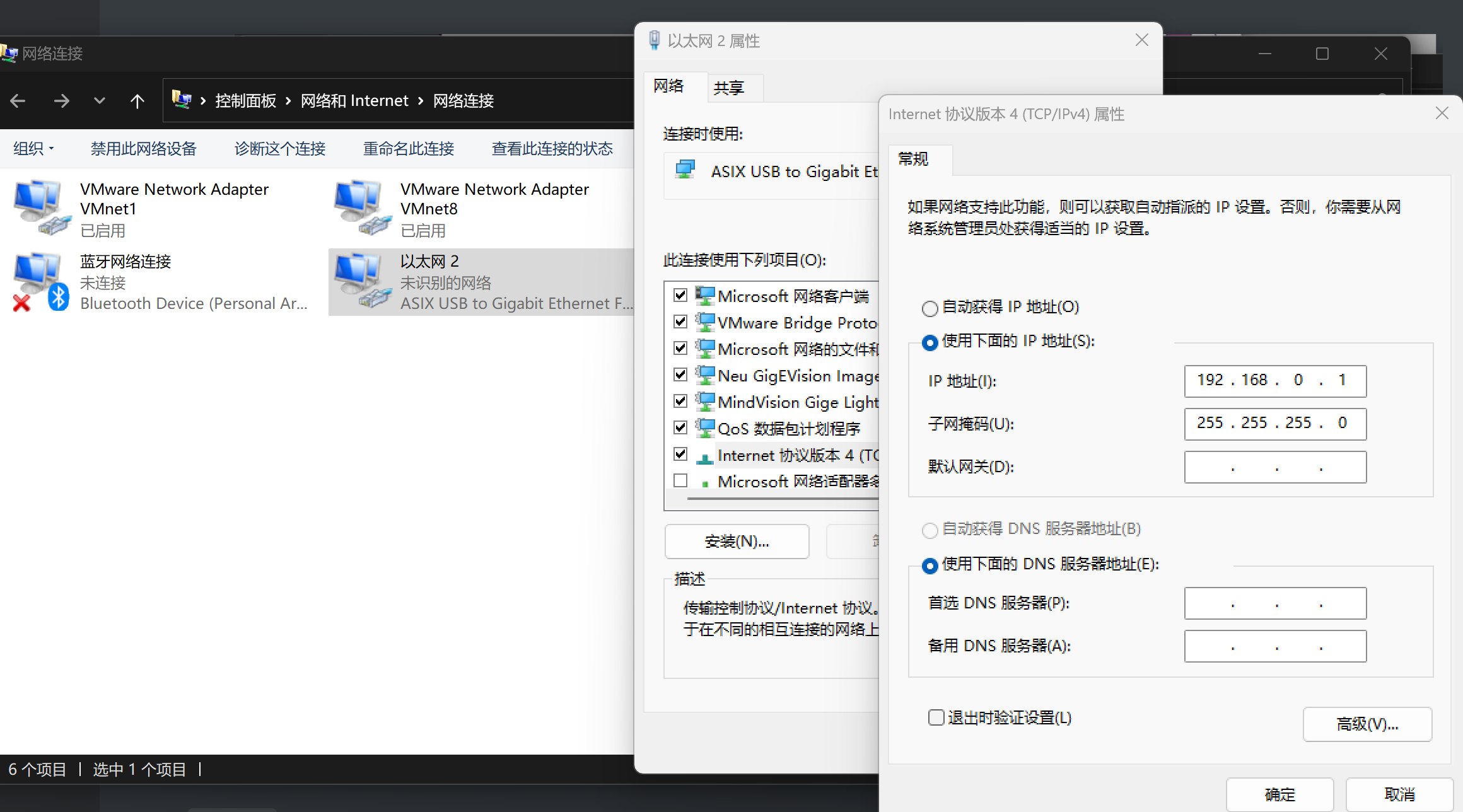1463x812 pixels.
Task: Select VMware Network Adapter VMnet8 icon
Action: point(362,207)
